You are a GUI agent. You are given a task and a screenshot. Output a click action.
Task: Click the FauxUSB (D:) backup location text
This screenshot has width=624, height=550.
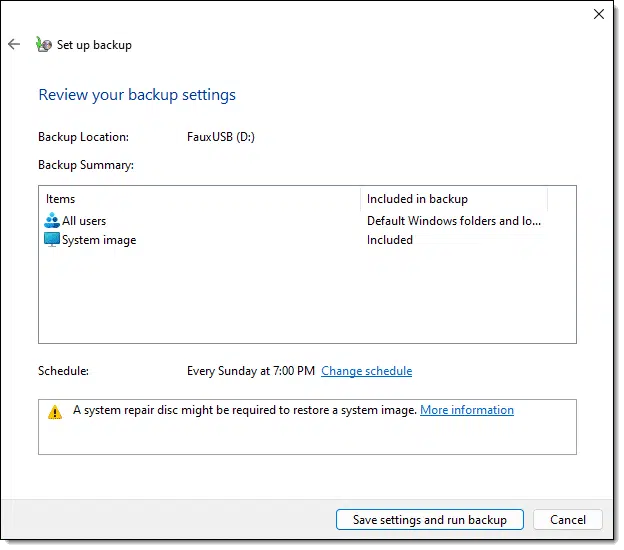click(x=221, y=137)
